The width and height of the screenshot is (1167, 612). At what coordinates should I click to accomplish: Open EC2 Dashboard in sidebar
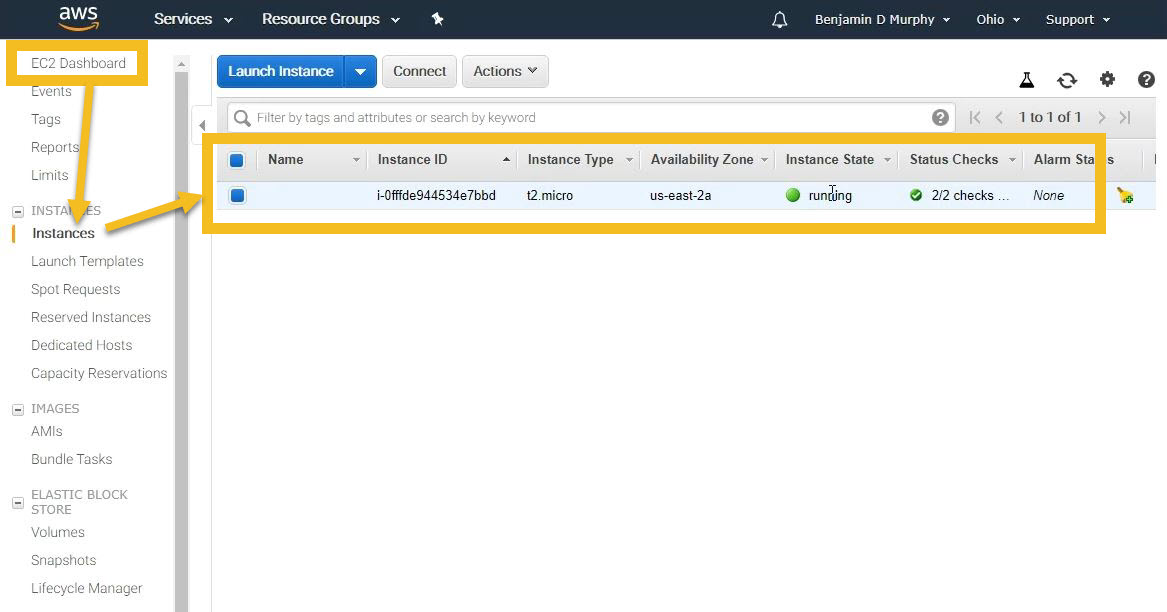tap(78, 63)
